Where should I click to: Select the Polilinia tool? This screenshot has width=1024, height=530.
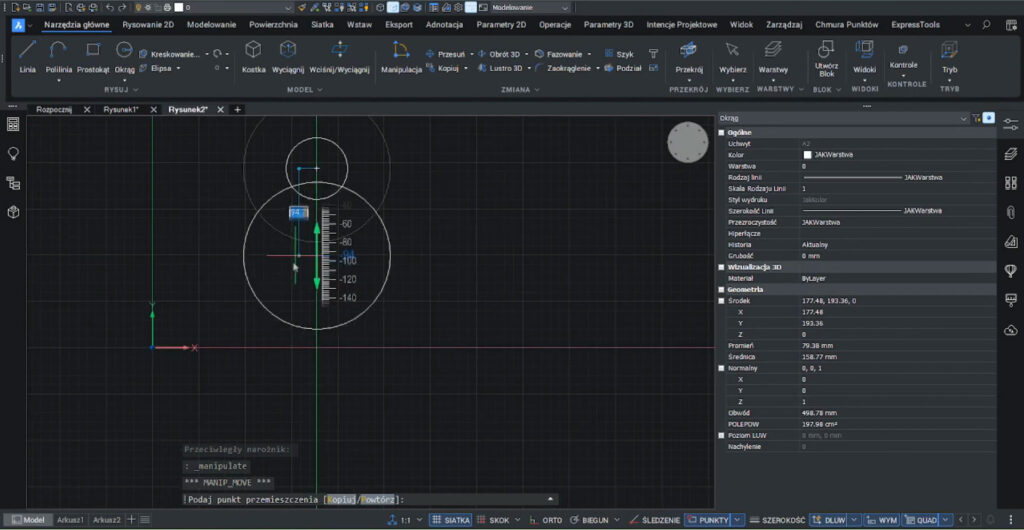tap(59, 57)
